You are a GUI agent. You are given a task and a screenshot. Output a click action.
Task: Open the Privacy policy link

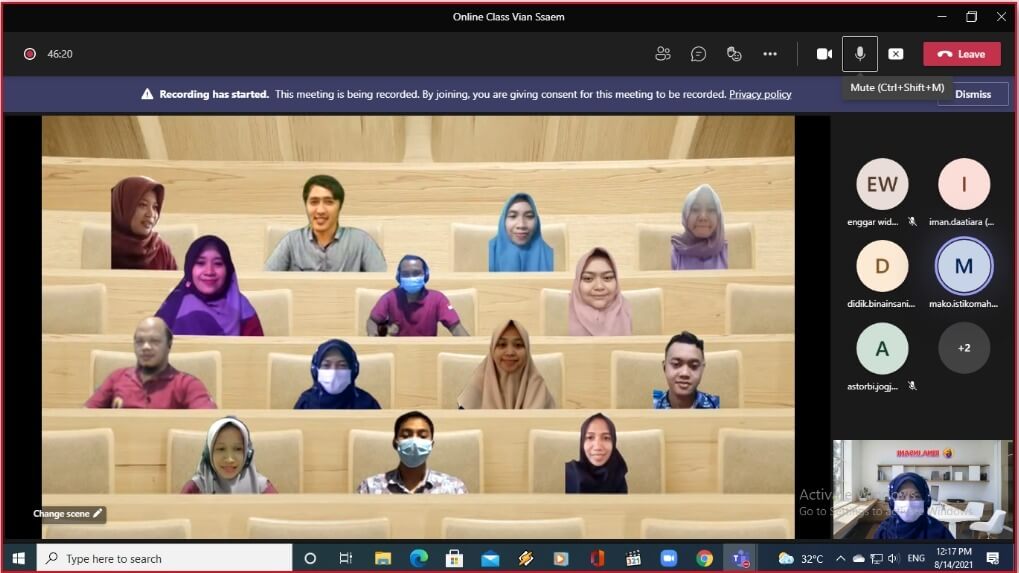point(760,94)
